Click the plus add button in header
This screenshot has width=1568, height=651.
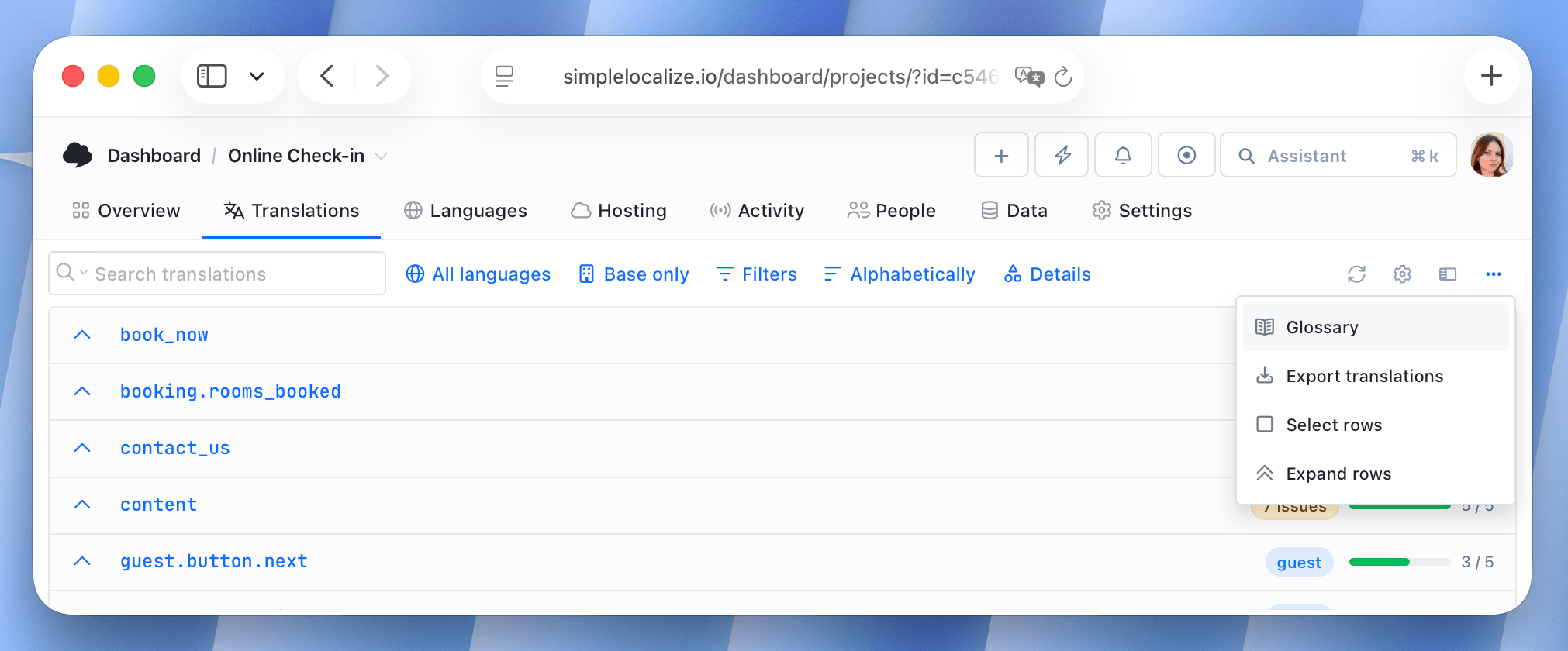click(x=1001, y=156)
